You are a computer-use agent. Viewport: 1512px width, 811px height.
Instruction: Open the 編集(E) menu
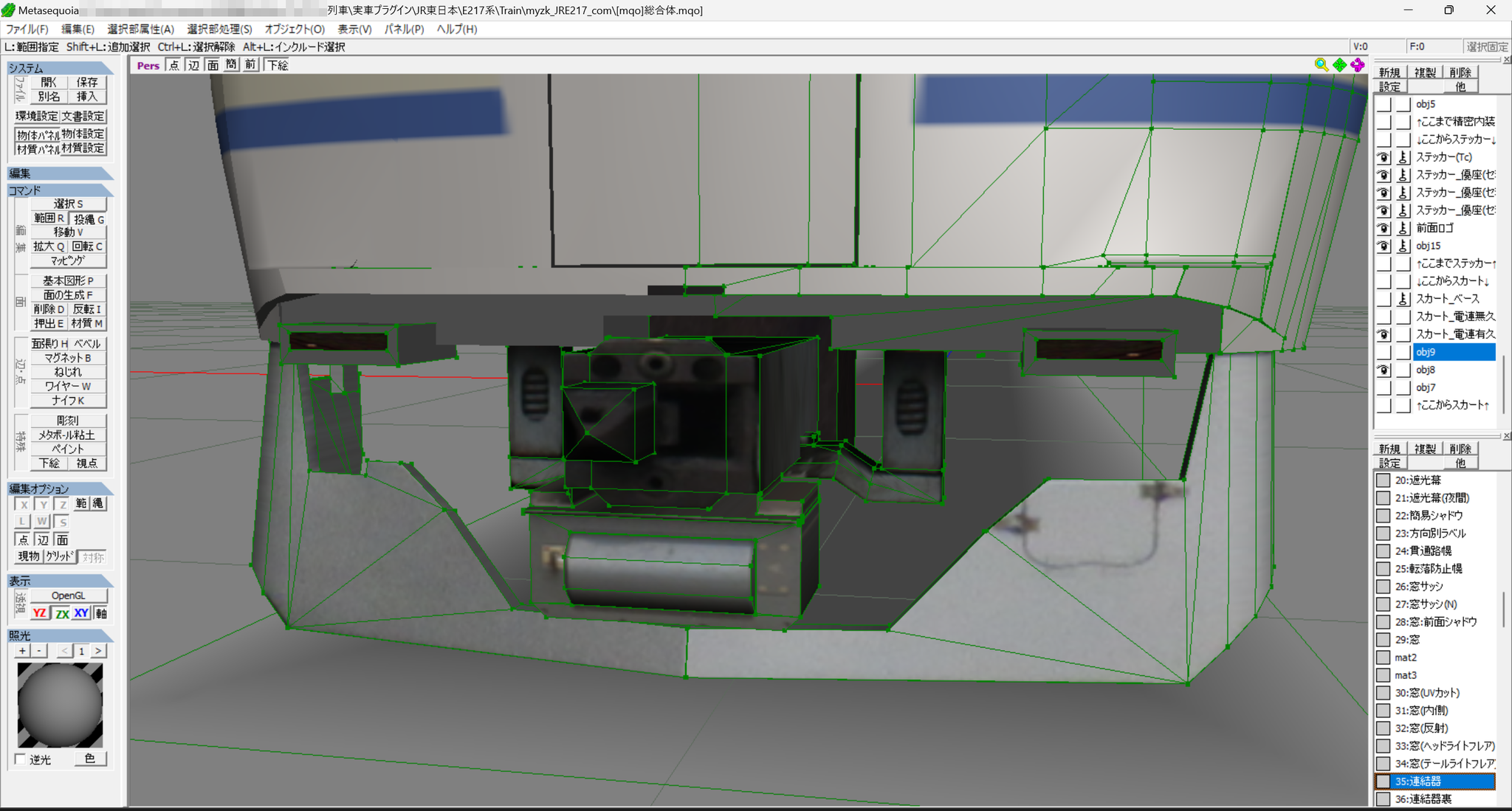78,29
